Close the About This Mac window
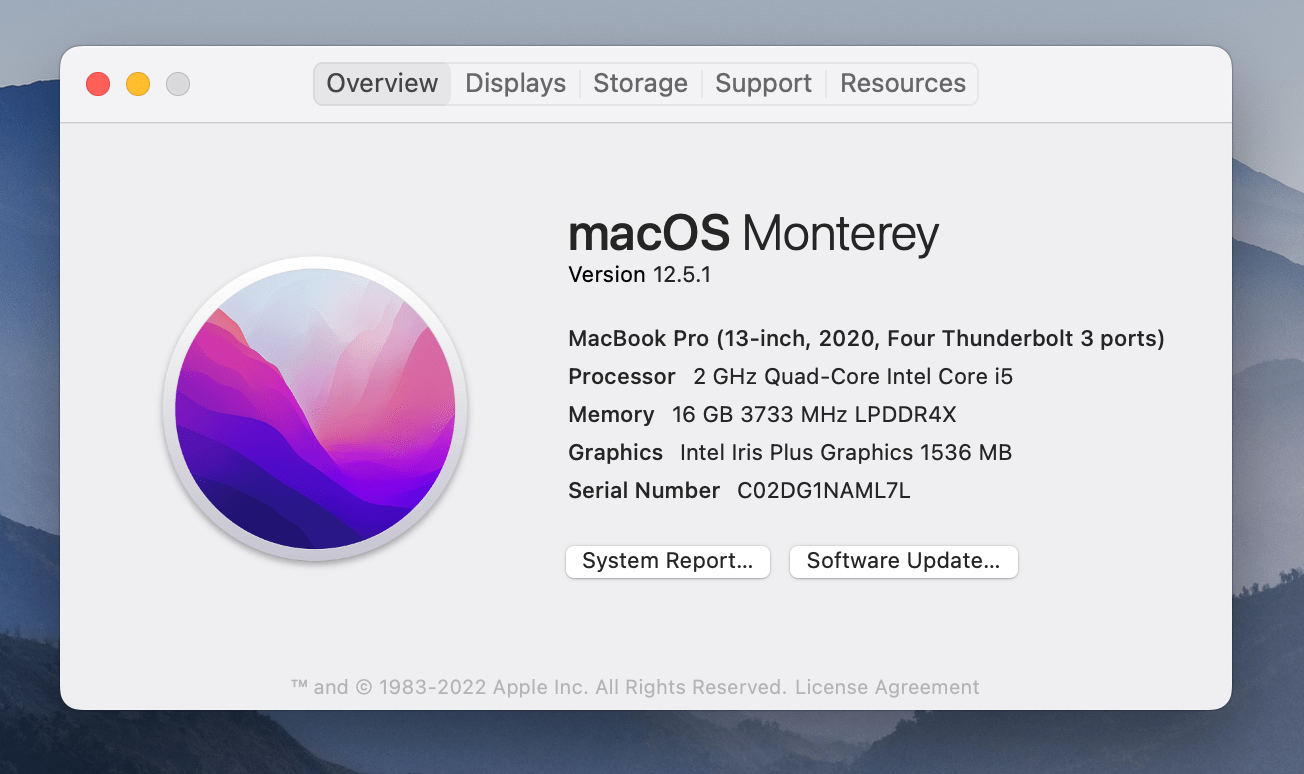The image size is (1304, 774). [98, 84]
